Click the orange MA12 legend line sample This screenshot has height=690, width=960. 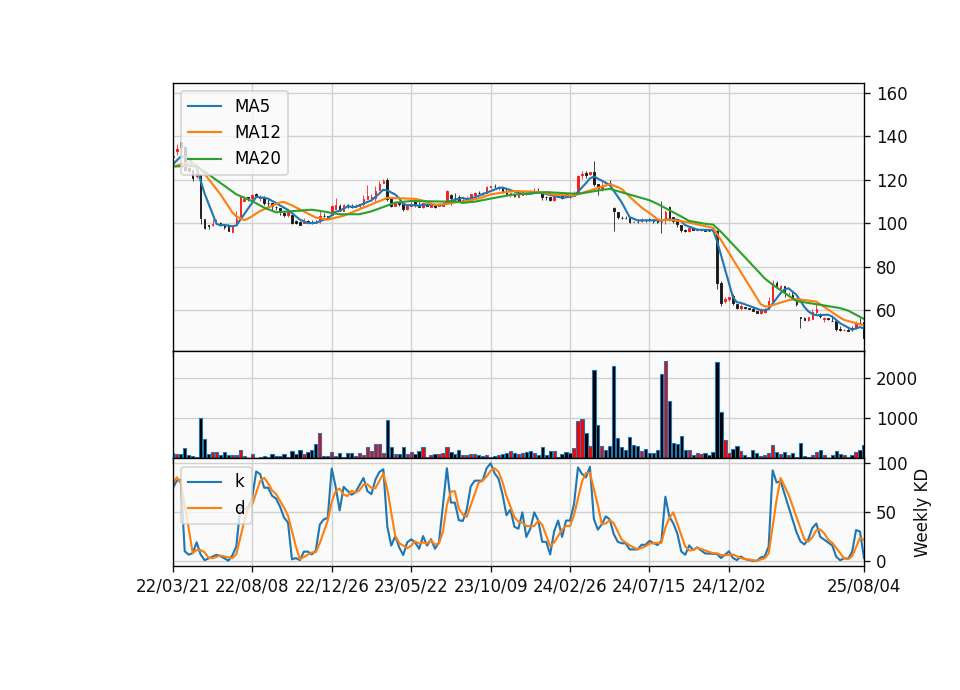pyautogui.click(x=204, y=132)
